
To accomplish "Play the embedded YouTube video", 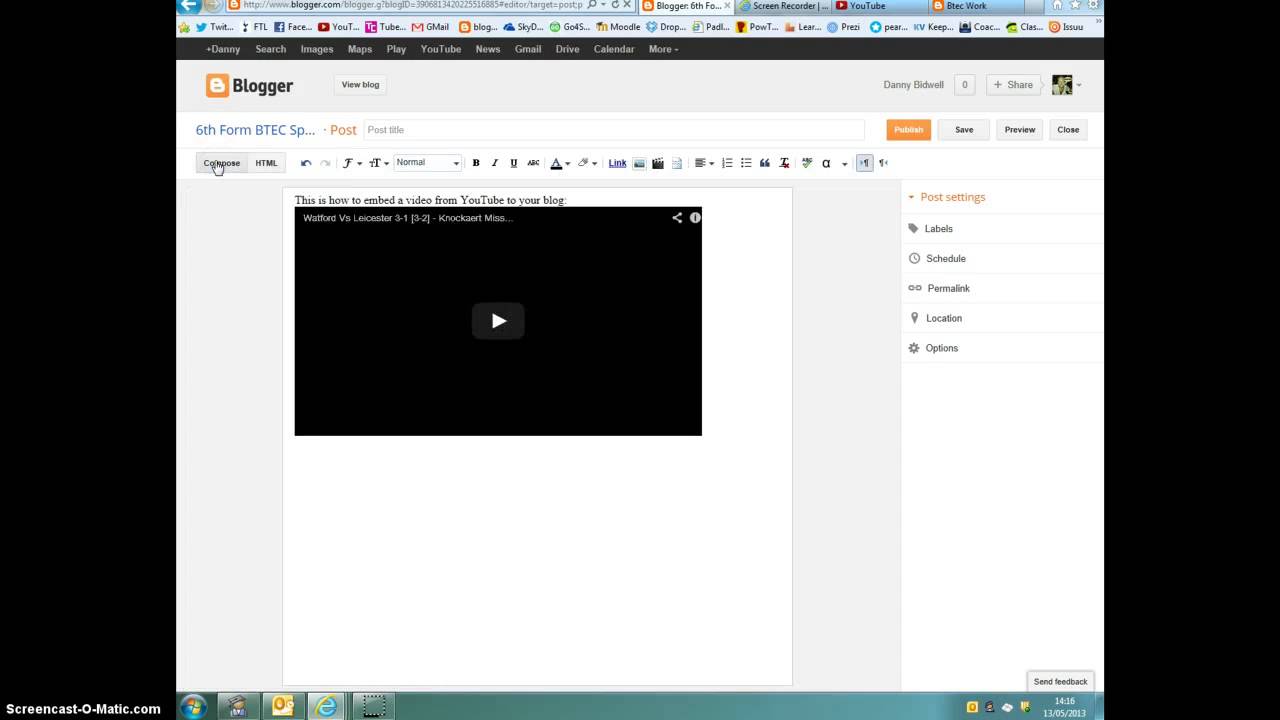I will pyautogui.click(x=498, y=321).
